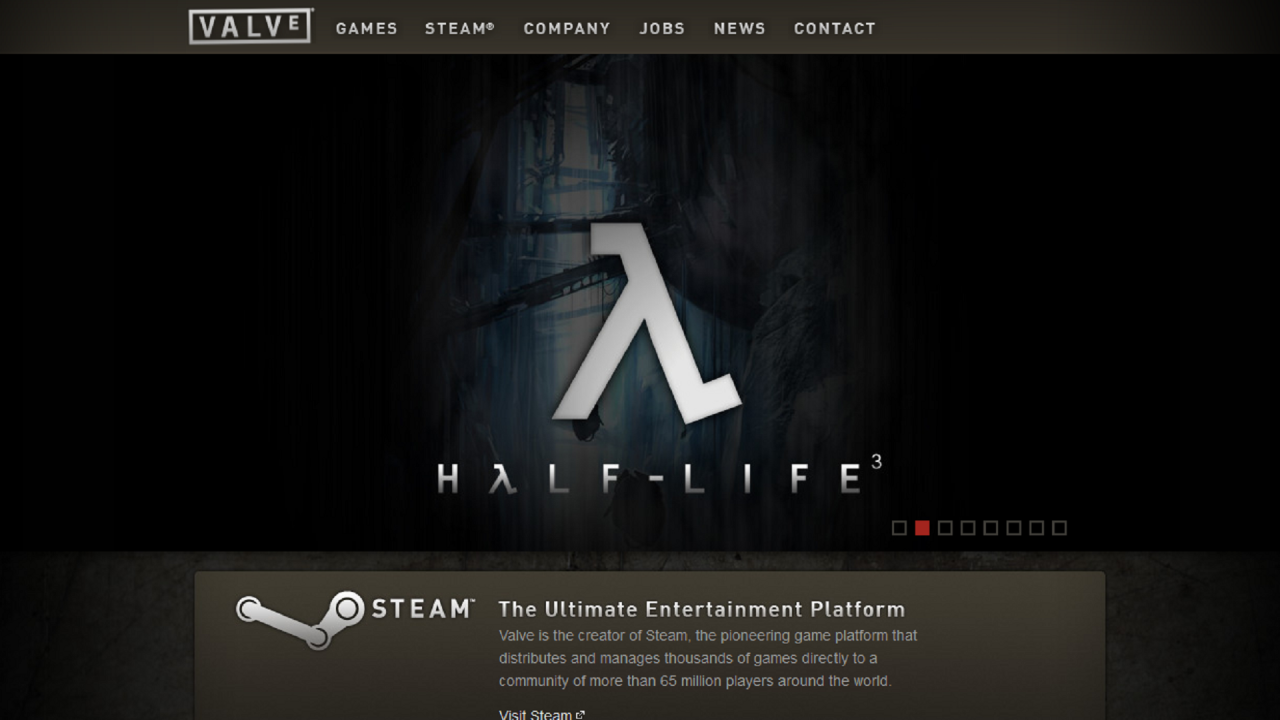Select the sixth slideshow indicator square
Image resolution: width=1280 pixels, height=720 pixels.
tap(1014, 528)
